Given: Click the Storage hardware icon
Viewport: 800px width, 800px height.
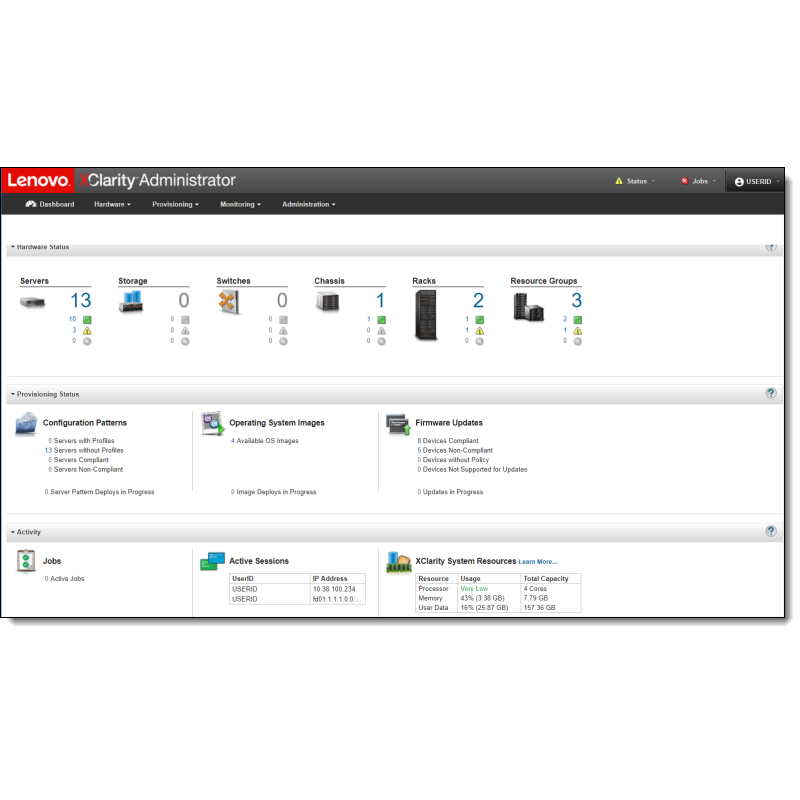Looking at the screenshot, I should point(131,302).
